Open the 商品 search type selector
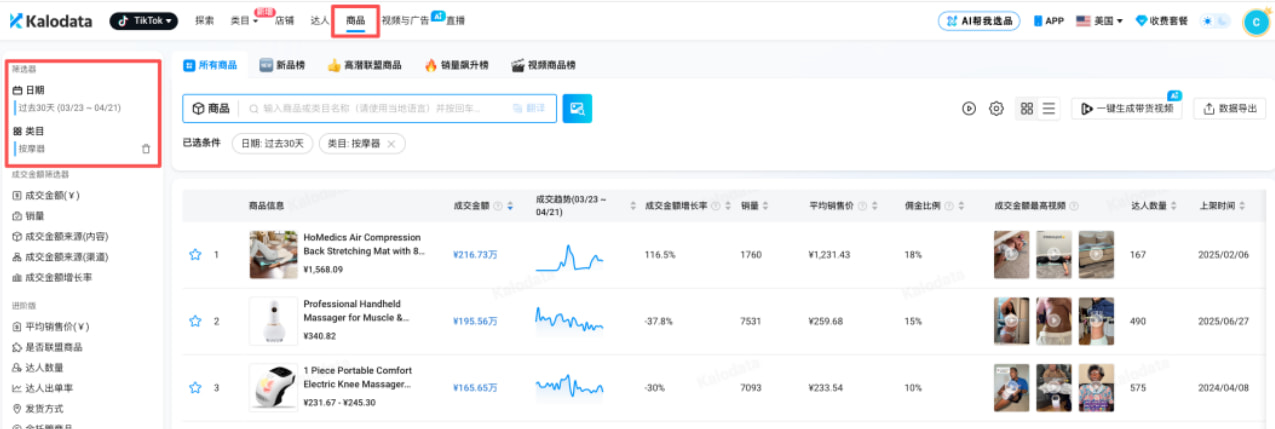The image size is (1275, 429). pyautogui.click(x=211, y=108)
